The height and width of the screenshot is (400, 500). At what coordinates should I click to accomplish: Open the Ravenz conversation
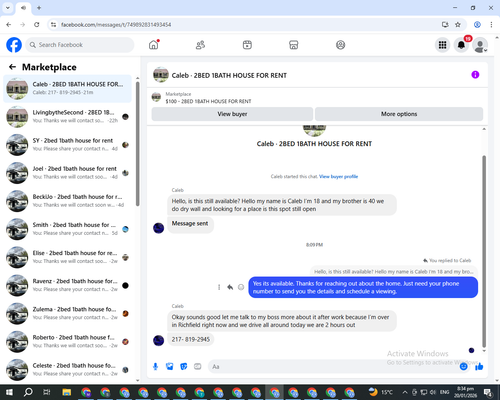[67, 285]
